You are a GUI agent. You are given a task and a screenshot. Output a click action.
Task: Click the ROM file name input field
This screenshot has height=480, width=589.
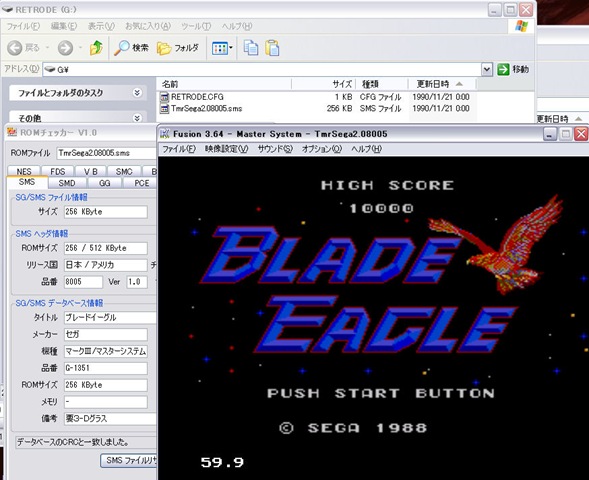tap(106, 153)
